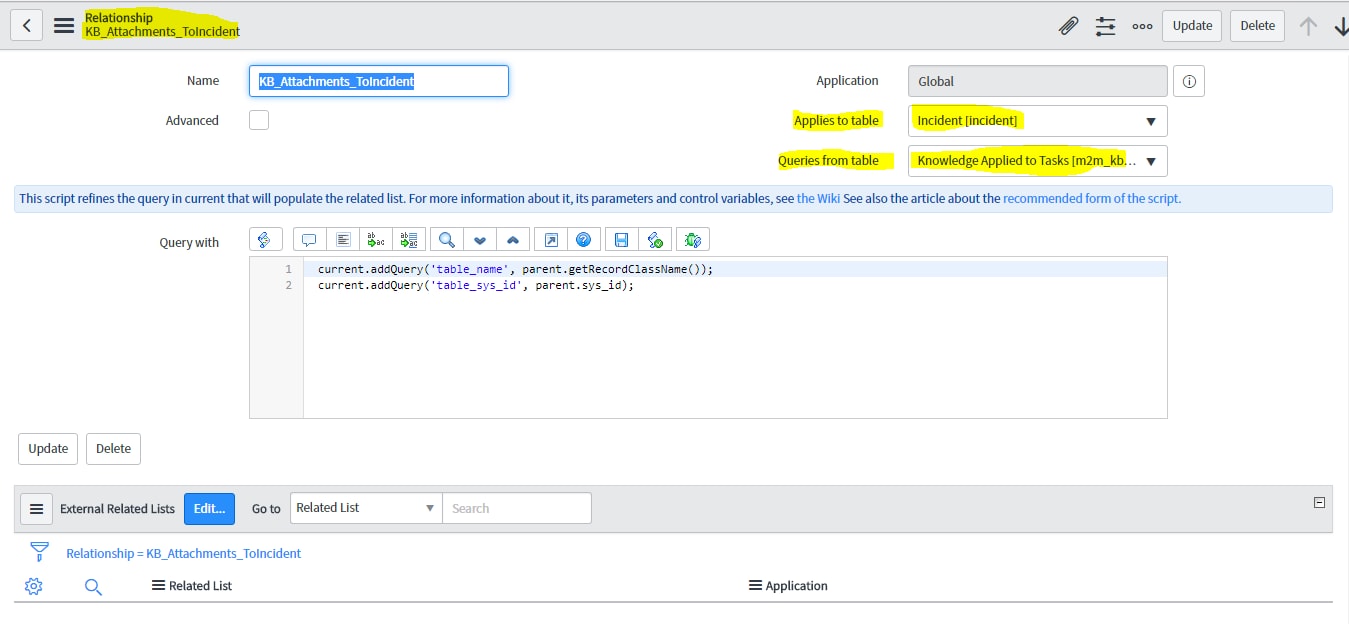Find next using the down chevron icon
The height and width of the screenshot is (624, 1349).
(x=479, y=240)
